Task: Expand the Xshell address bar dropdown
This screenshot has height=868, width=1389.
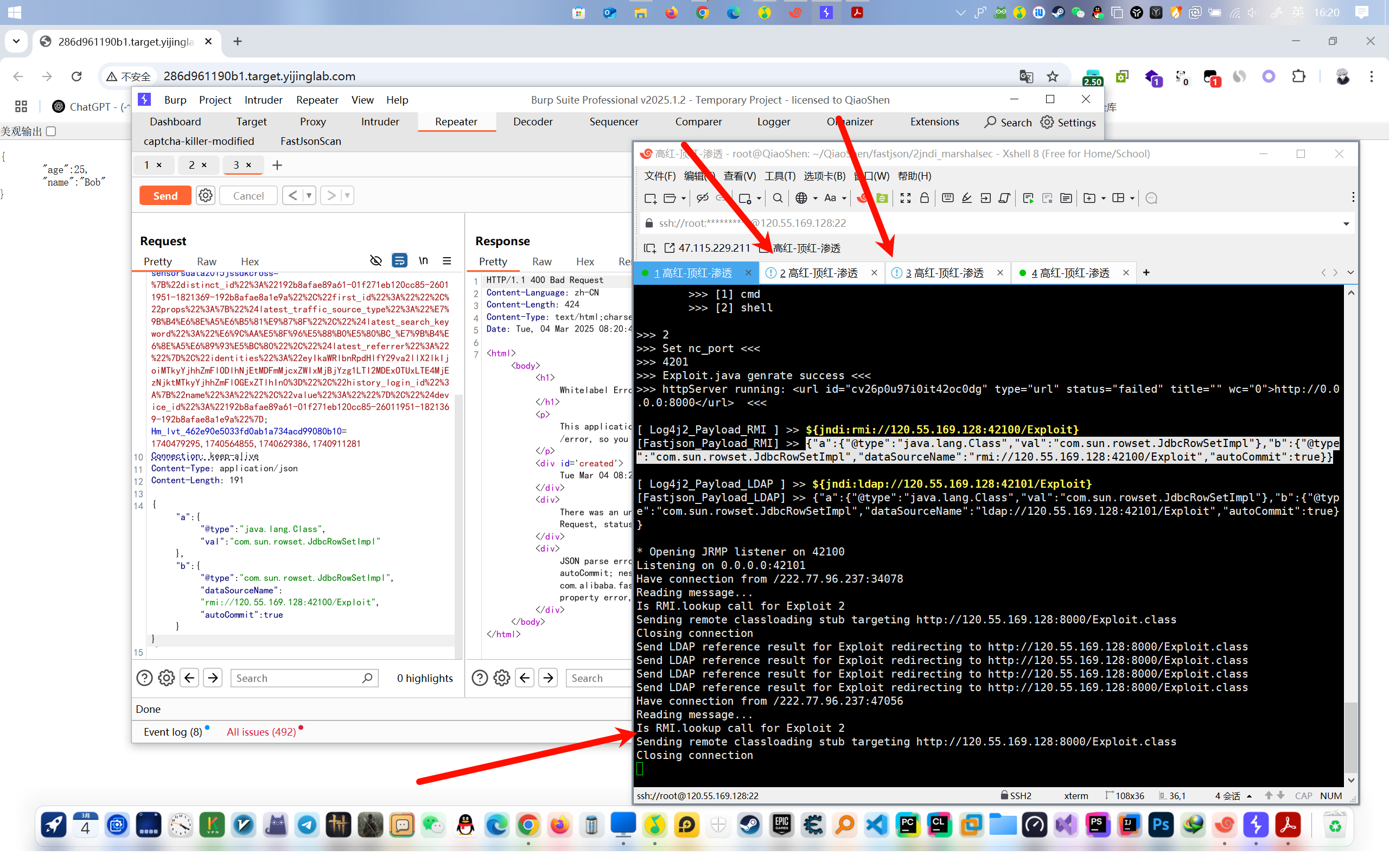Action: [x=1346, y=224]
